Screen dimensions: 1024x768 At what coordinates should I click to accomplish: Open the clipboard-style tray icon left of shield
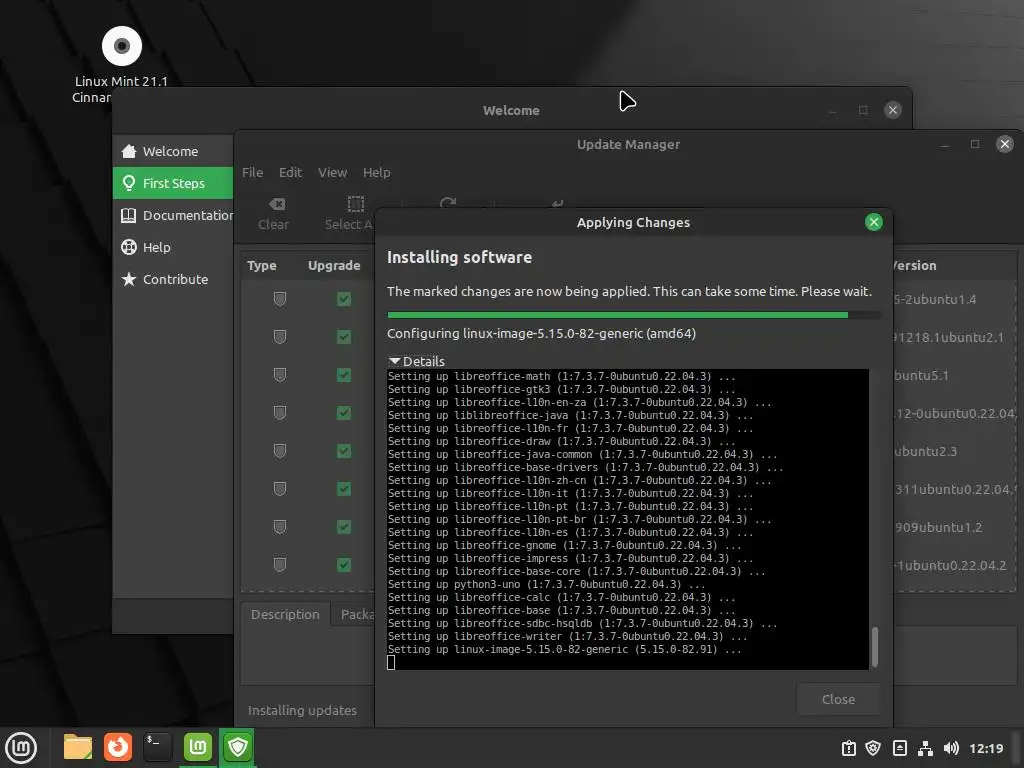click(848, 748)
